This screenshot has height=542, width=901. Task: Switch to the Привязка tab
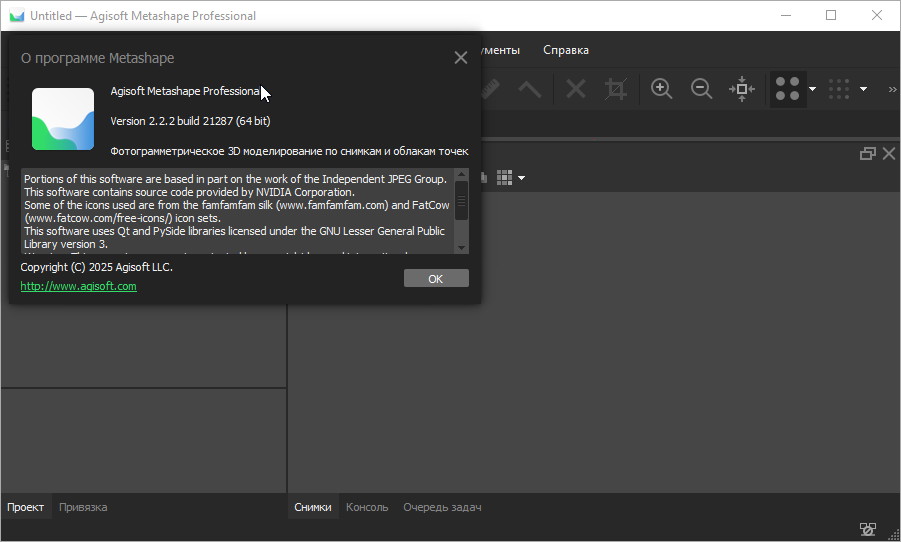tap(83, 507)
